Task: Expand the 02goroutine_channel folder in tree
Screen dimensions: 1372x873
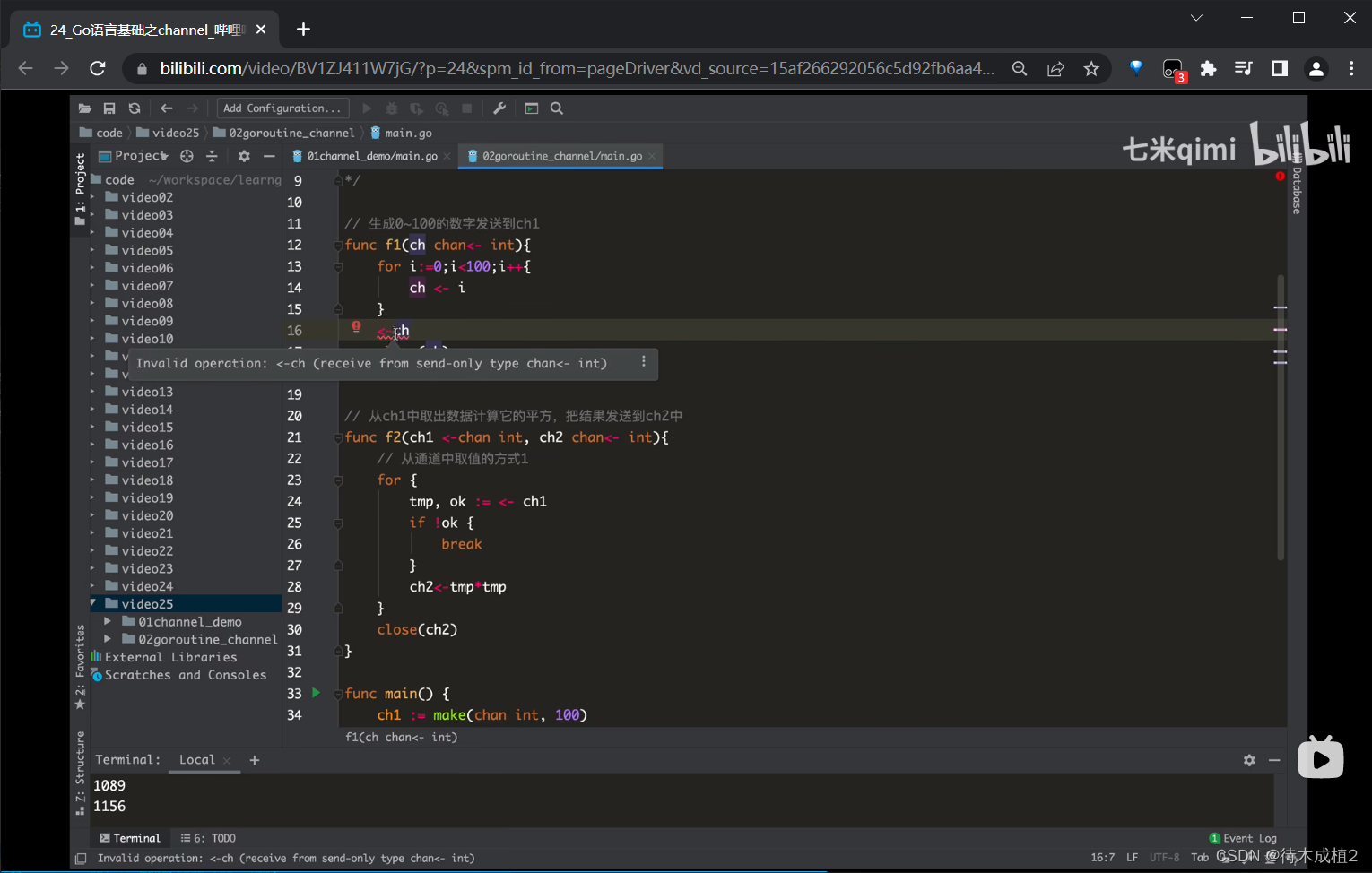Action: (x=108, y=639)
